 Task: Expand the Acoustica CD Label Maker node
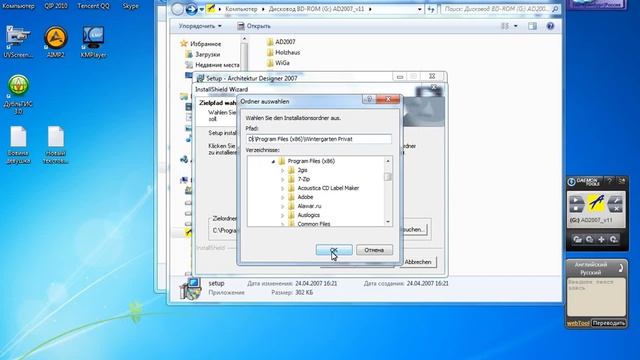click(x=282, y=188)
